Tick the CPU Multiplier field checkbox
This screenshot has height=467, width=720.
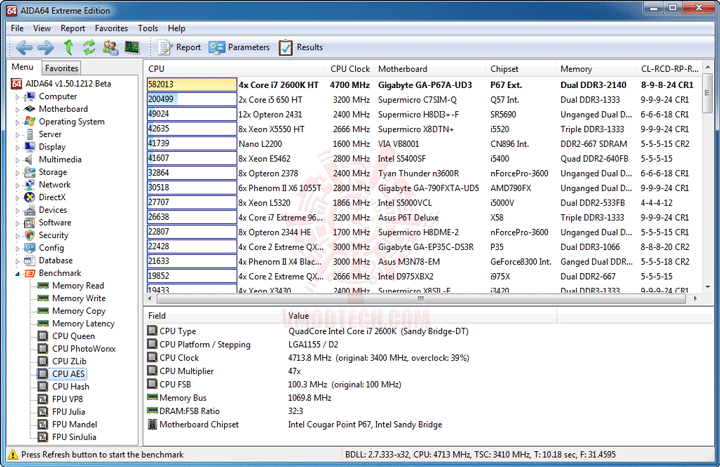(x=152, y=371)
